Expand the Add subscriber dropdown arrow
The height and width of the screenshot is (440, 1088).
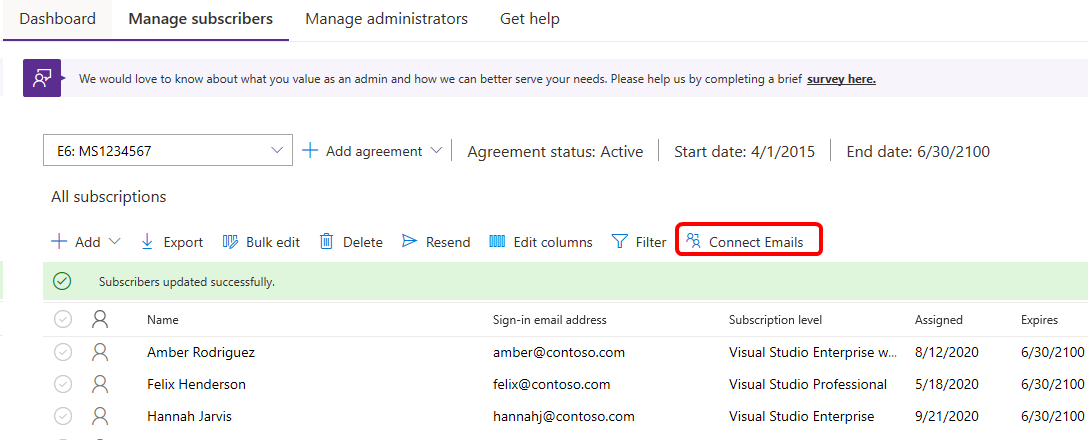coord(114,242)
